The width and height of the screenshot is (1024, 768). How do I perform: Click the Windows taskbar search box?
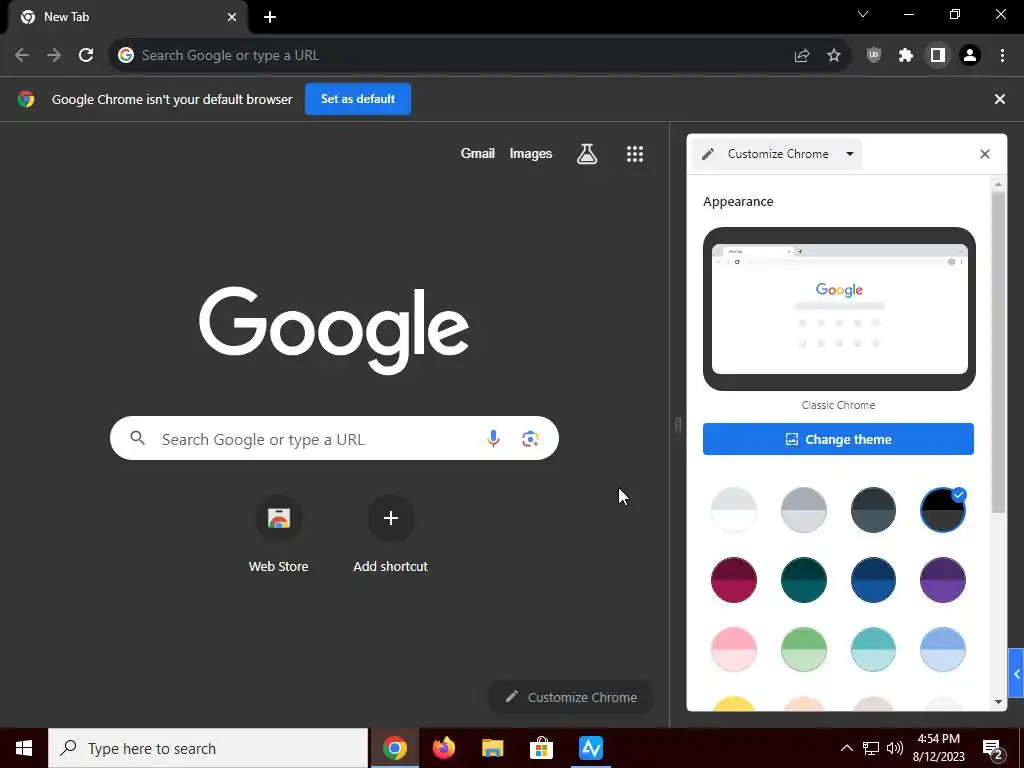click(x=208, y=748)
